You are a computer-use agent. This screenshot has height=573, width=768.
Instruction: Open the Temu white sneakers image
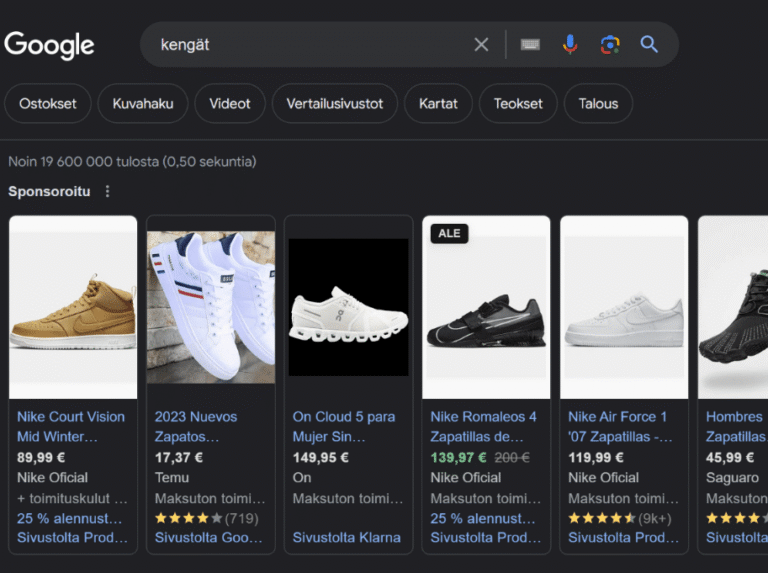pos(211,307)
